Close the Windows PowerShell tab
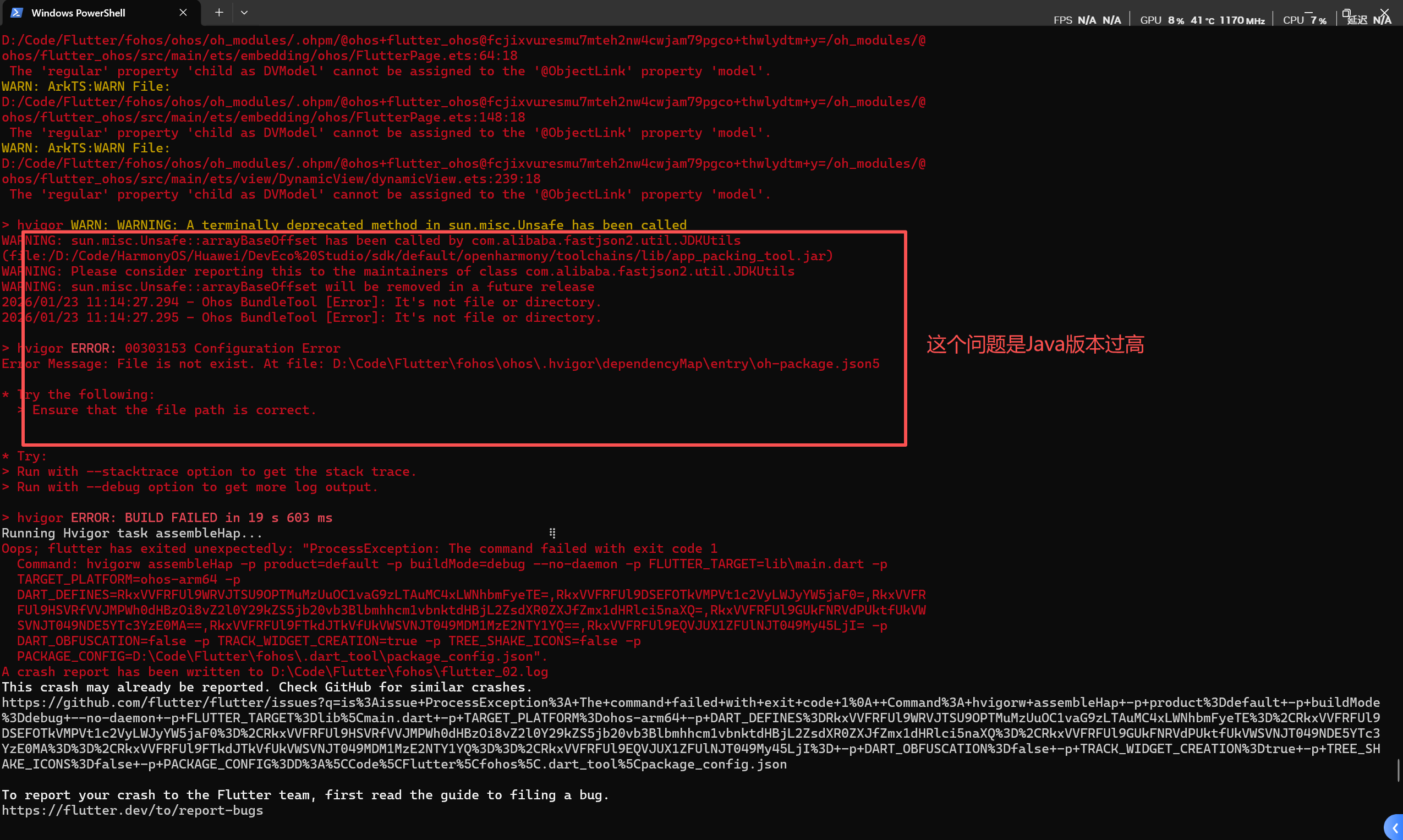 tap(183, 13)
